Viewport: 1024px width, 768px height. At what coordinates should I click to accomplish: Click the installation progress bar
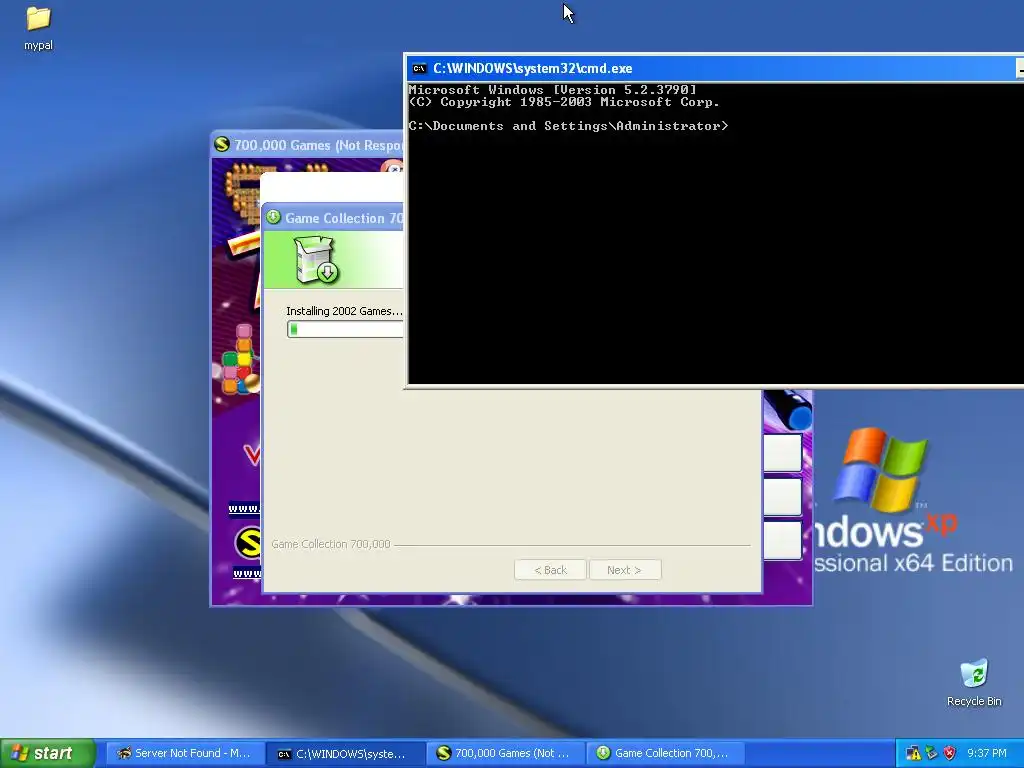(345, 329)
